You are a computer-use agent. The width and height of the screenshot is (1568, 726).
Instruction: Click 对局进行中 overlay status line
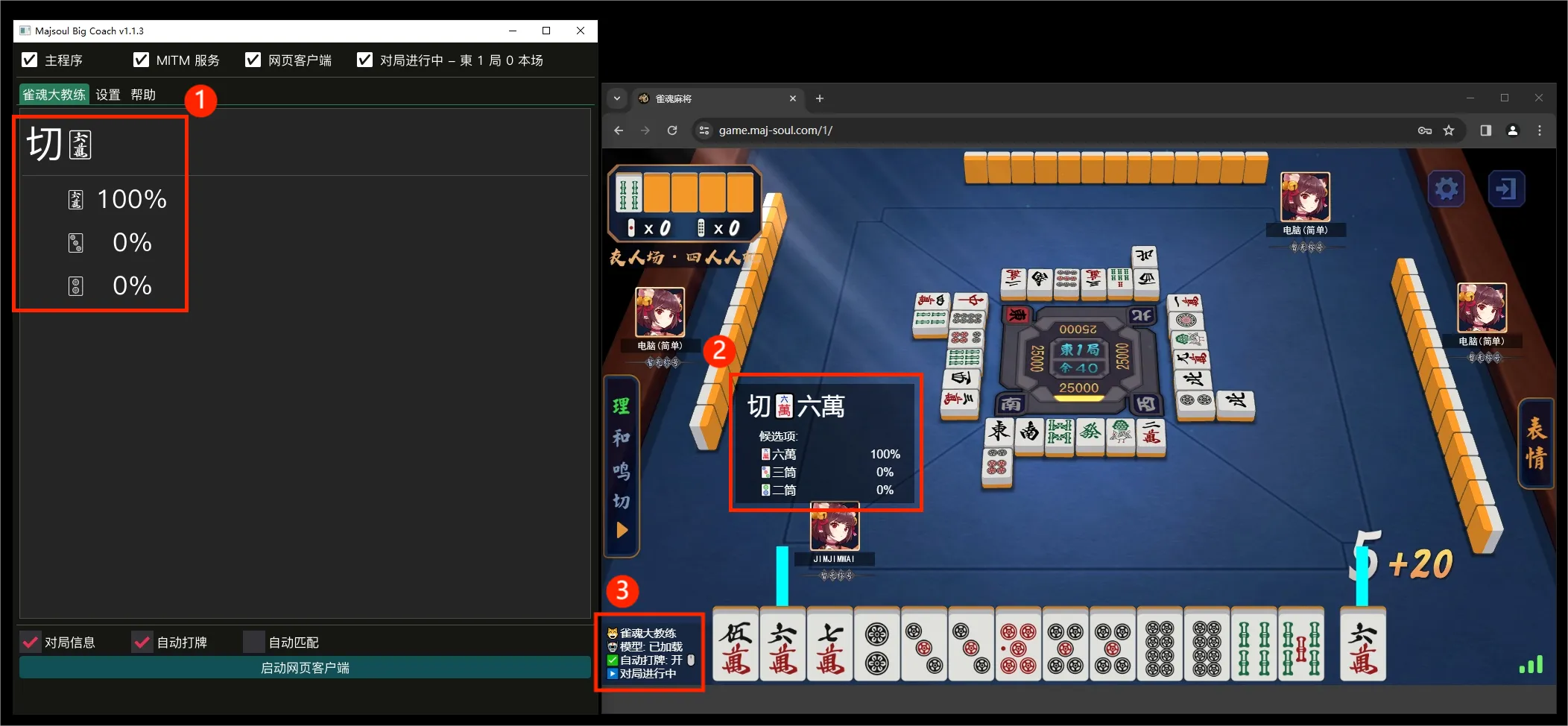(x=642, y=674)
